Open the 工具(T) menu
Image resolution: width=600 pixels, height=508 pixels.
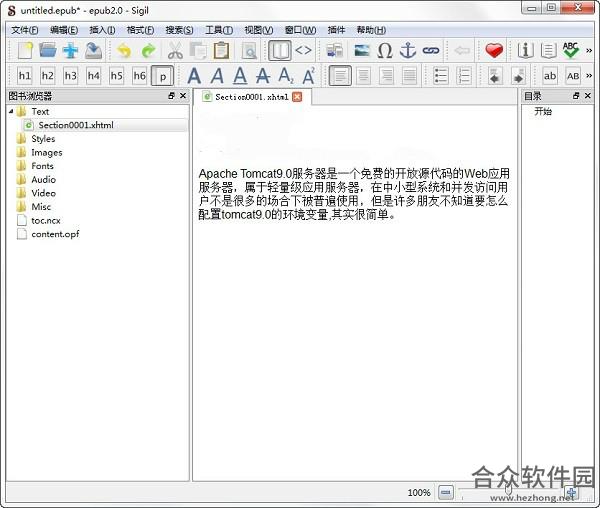pos(219,30)
